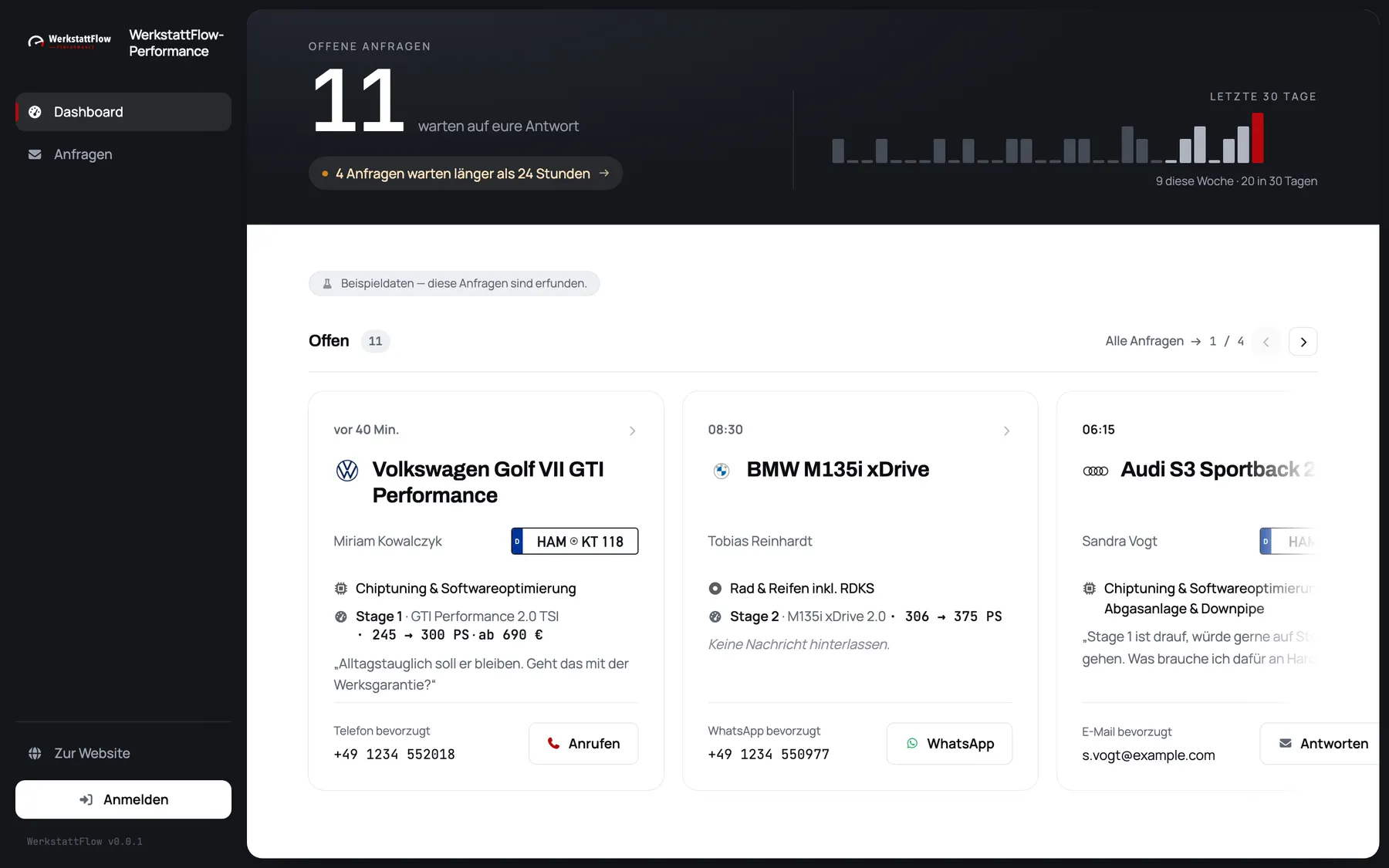Image resolution: width=1389 pixels, height=868 pixels.
Task: Open the Dashboard menu item
Action: [123, 112]
